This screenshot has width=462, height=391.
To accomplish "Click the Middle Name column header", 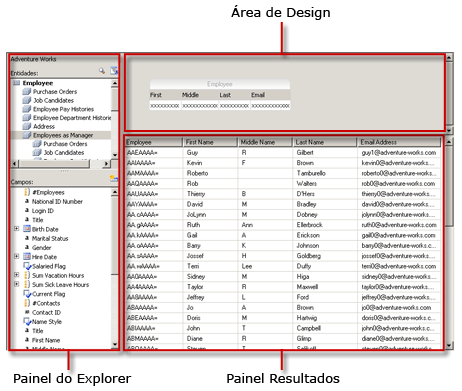I will (265, 142).
